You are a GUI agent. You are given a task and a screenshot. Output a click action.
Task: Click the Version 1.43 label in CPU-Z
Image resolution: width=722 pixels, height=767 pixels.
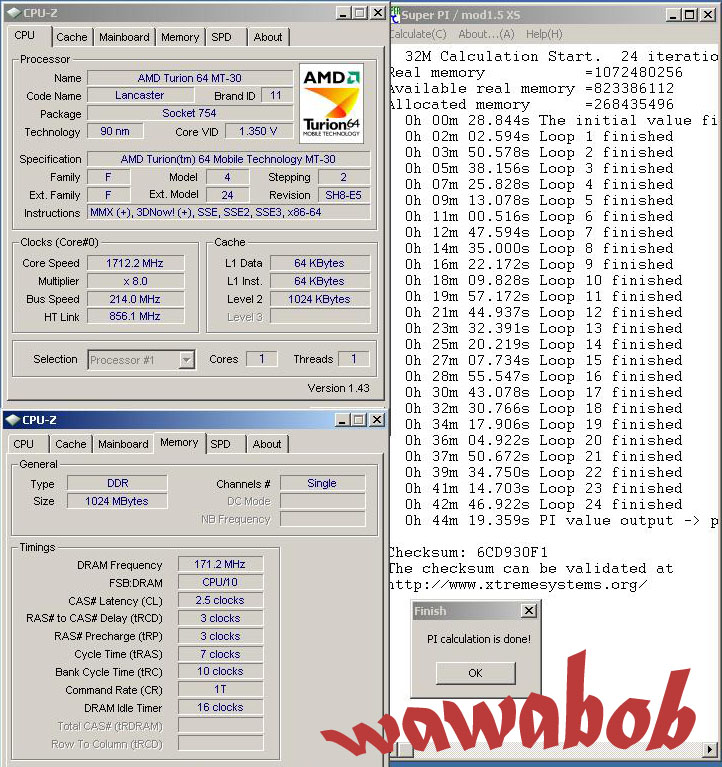338,388
